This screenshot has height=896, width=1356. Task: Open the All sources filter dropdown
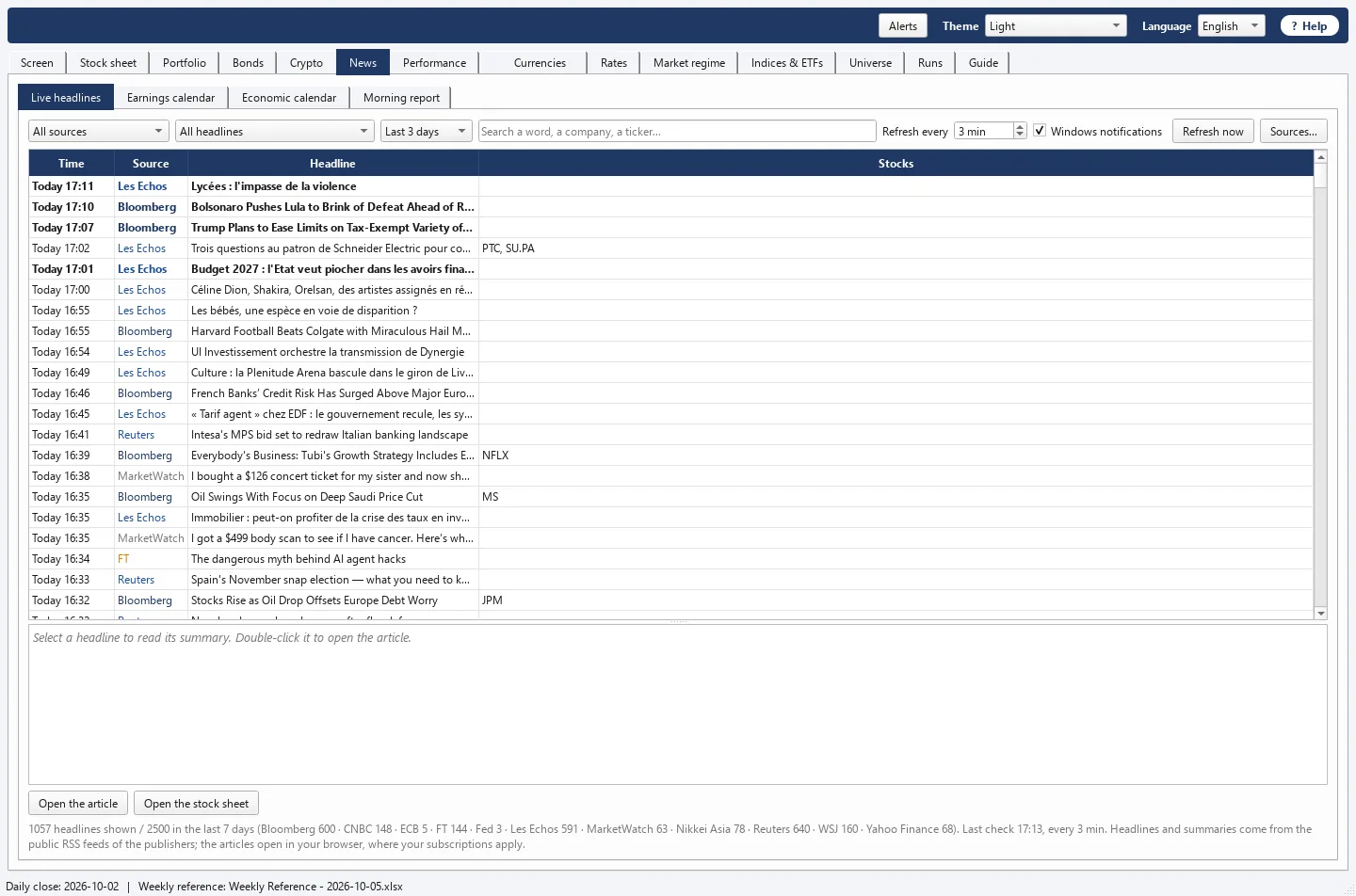99,132
